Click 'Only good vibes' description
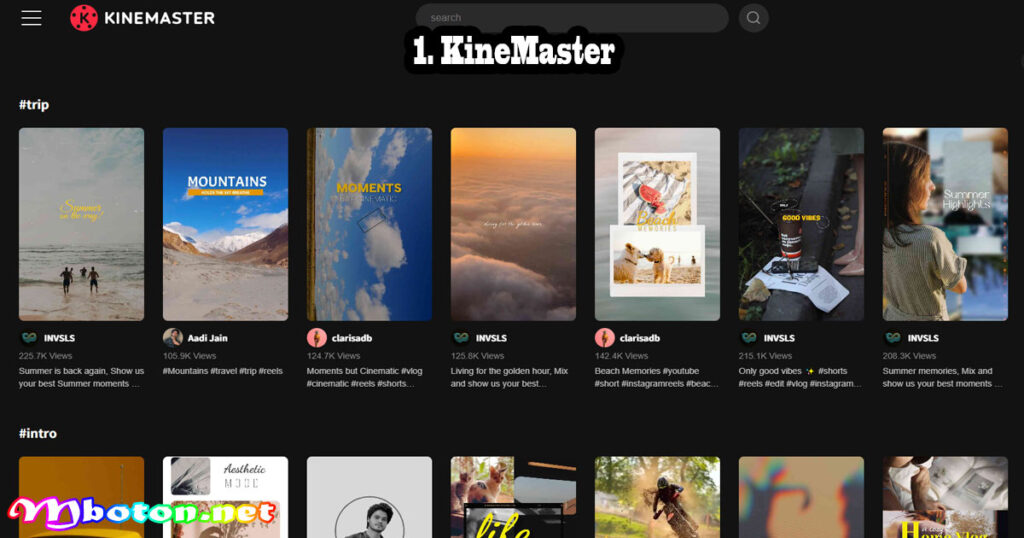 800,377
